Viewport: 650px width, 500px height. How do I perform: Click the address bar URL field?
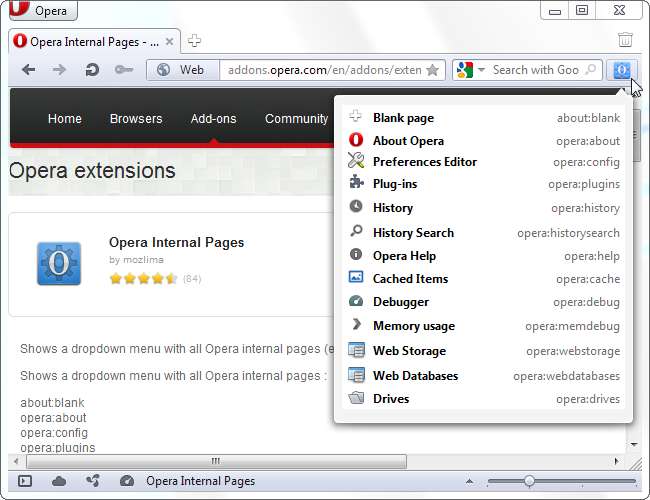325,70
